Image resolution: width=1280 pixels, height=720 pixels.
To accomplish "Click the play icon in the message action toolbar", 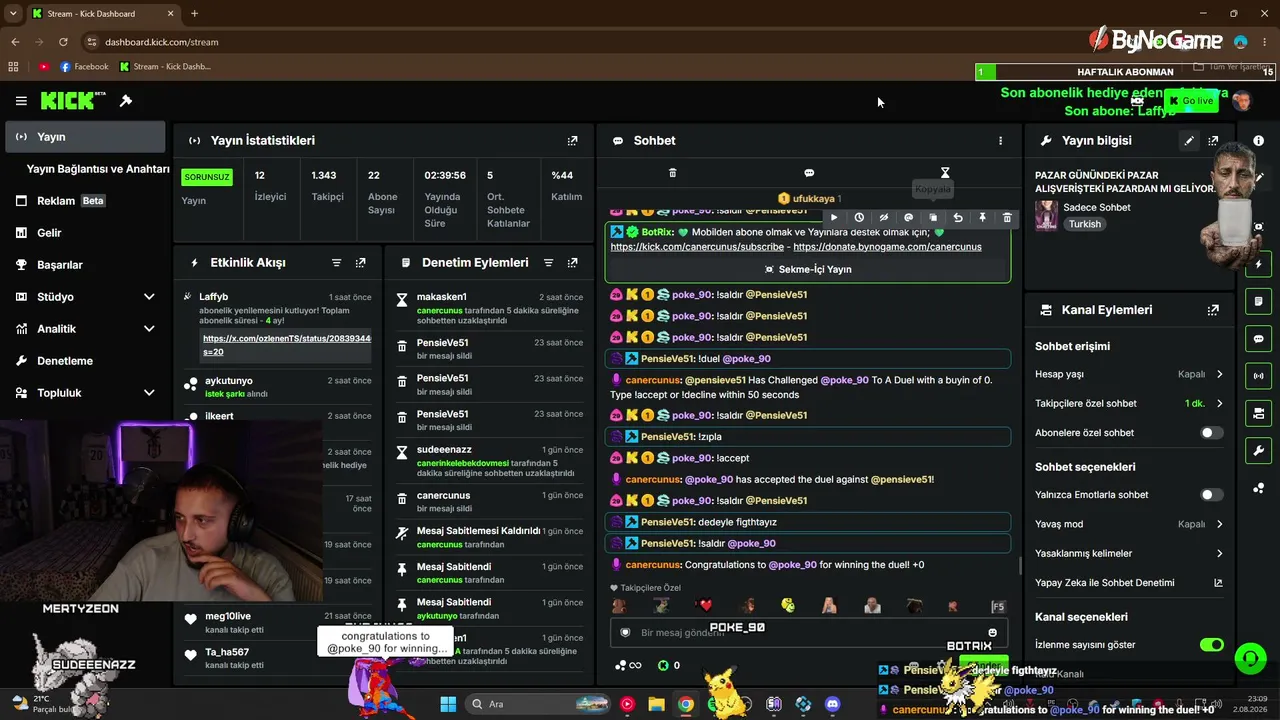I will (834, 218).
